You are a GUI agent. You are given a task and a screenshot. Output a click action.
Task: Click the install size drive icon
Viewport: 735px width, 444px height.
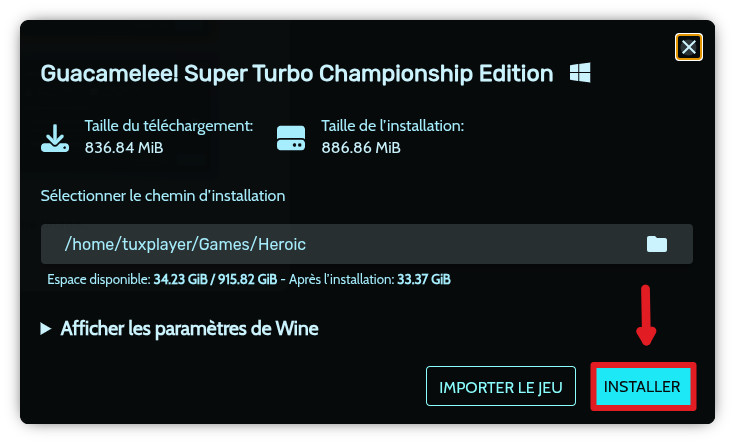(x=290, y=137)
